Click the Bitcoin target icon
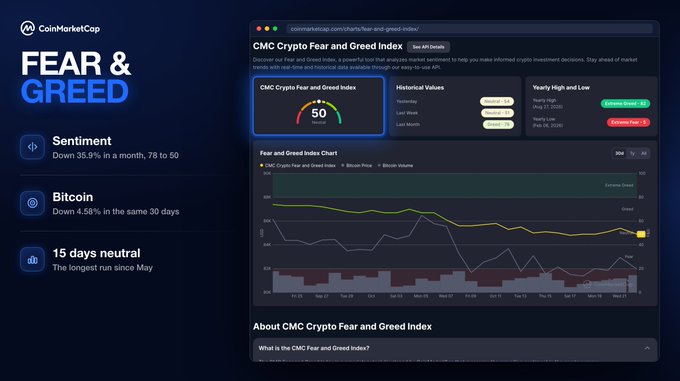Viewport: 680px width, 381px height. pyautogui.click(x=32, y=203)
